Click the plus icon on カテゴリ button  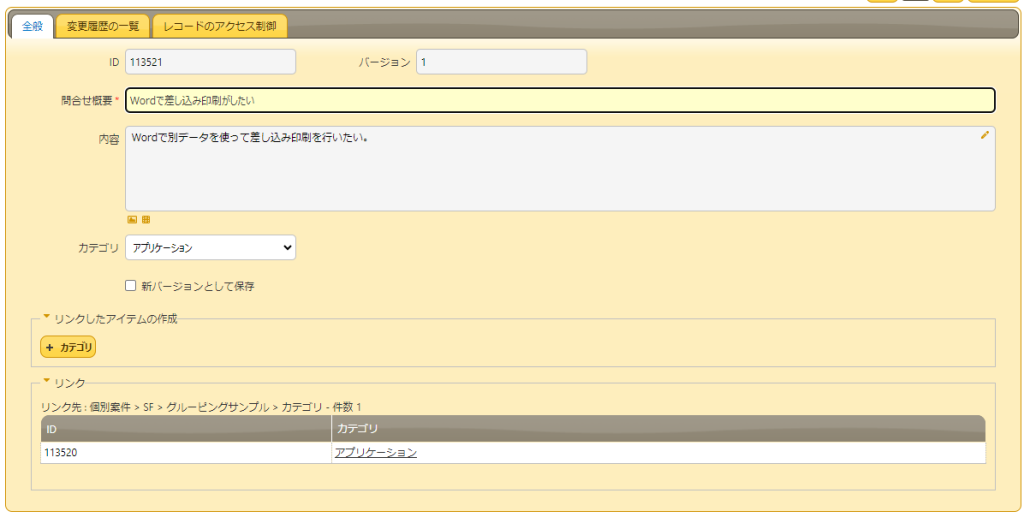tap(50, 347)
